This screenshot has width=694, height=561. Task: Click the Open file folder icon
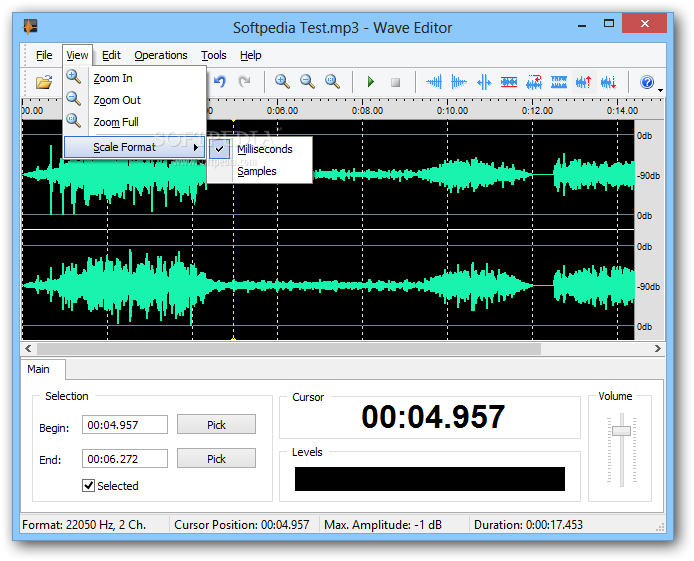coord(44,82)
